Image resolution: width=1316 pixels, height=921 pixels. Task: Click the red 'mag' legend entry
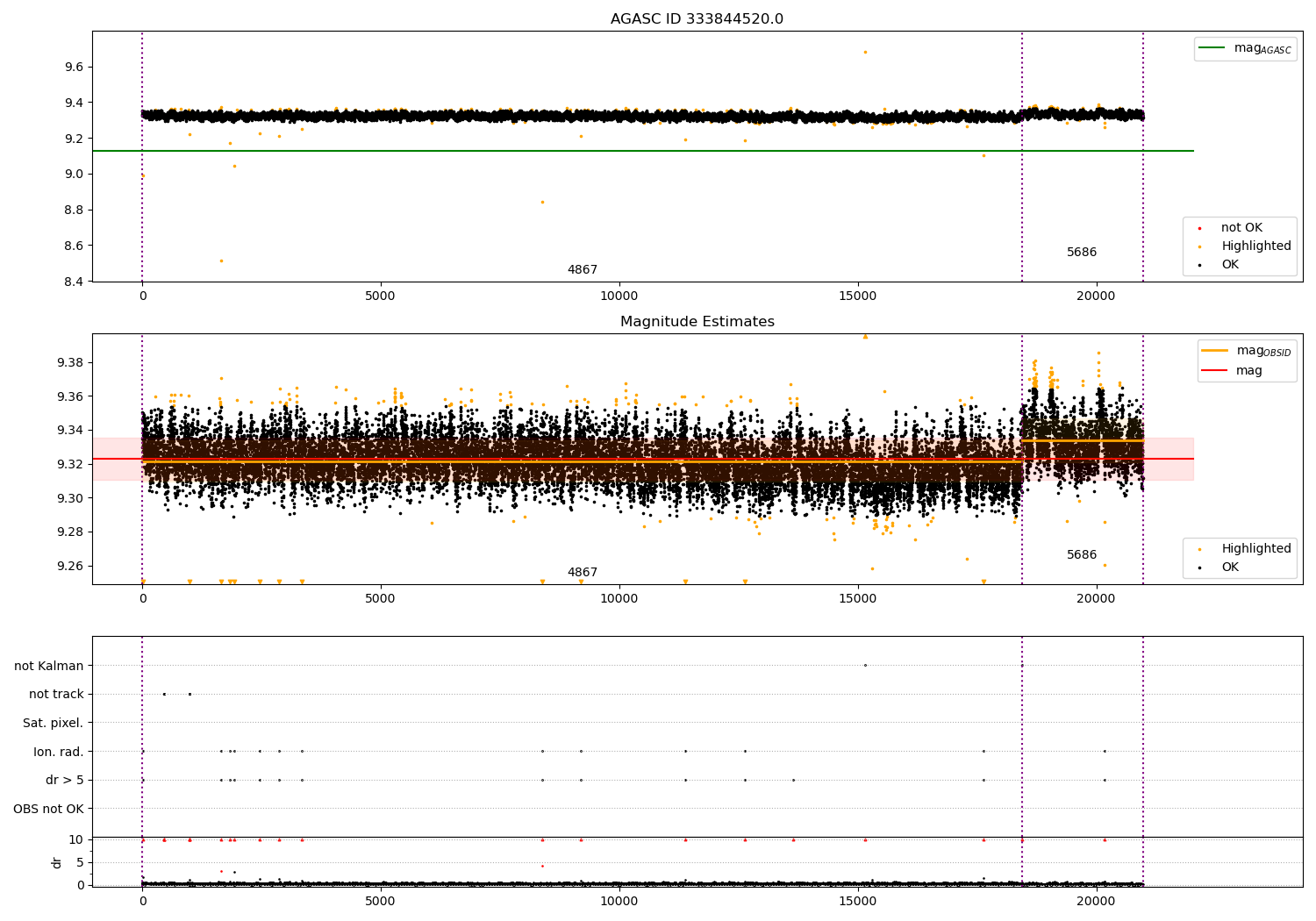pos(1232,370)
